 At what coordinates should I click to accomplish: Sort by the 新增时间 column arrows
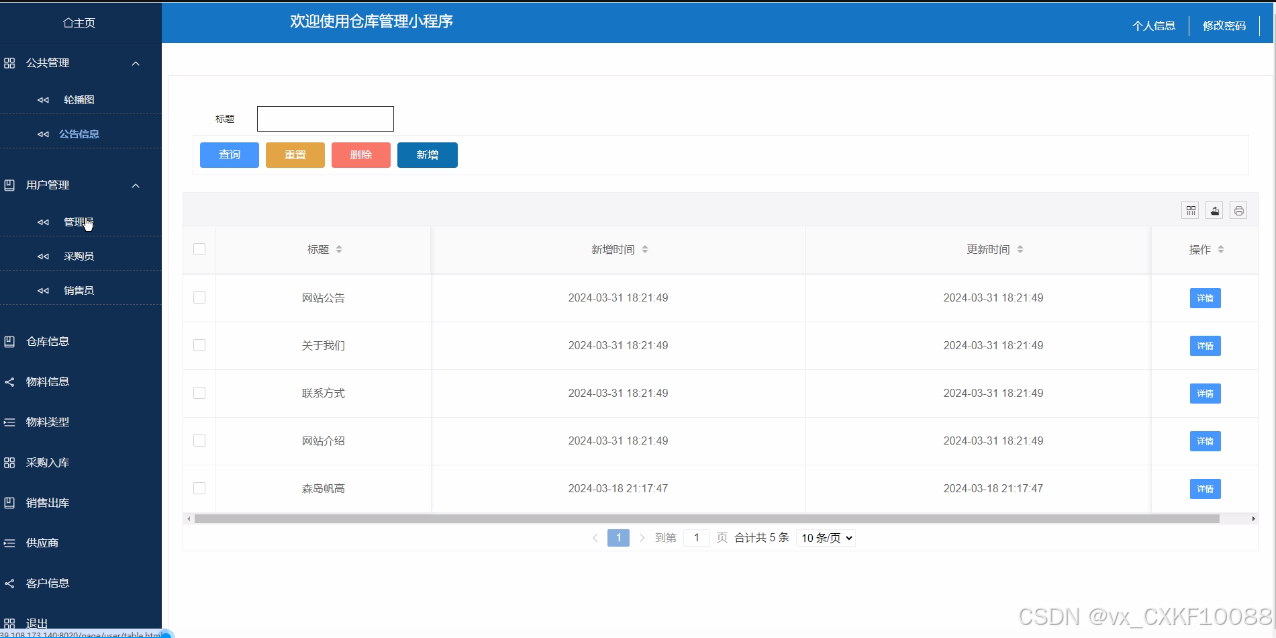tap(645, 249)
